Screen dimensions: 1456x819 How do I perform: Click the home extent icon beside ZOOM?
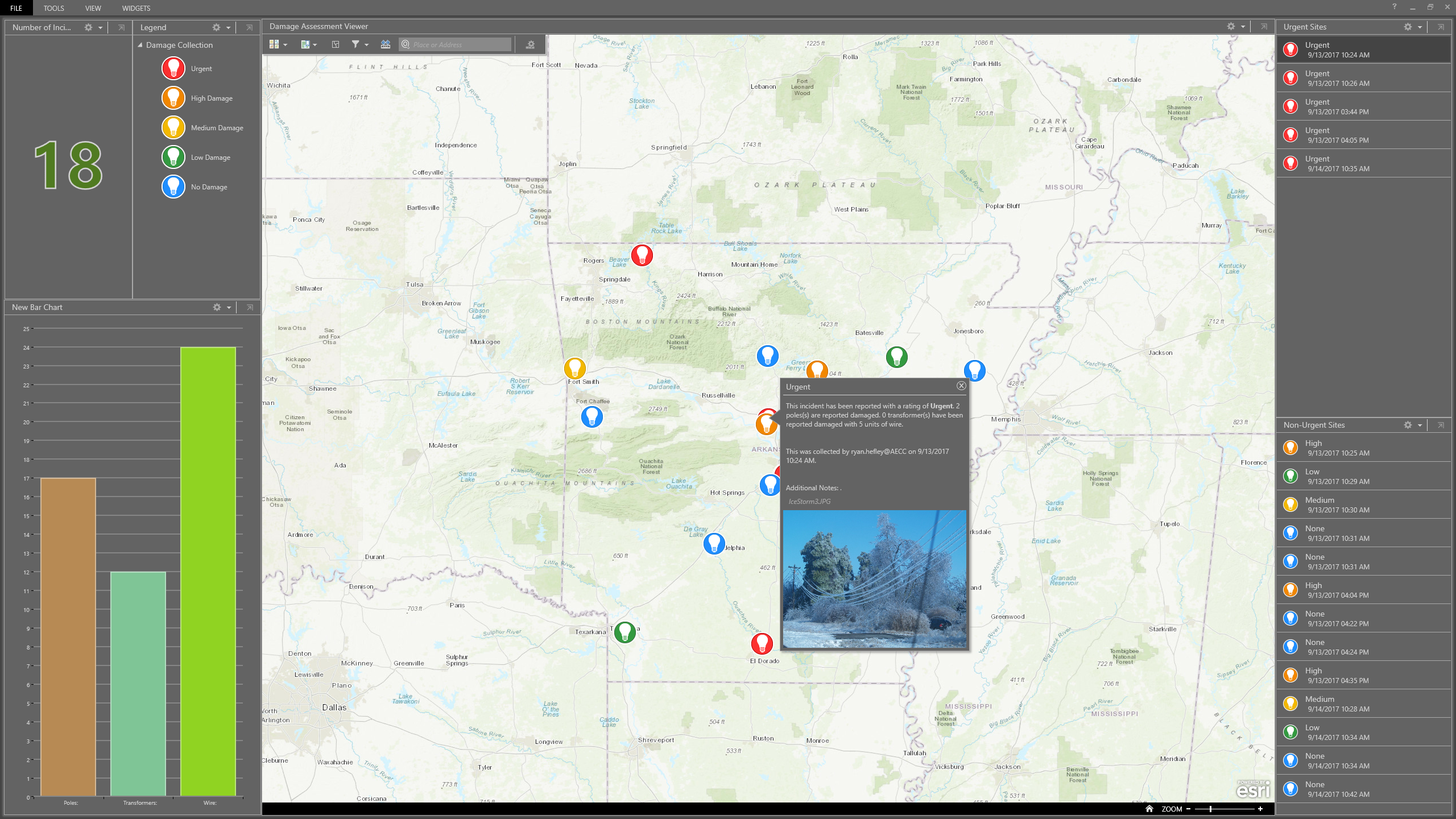pos(1149,809)
